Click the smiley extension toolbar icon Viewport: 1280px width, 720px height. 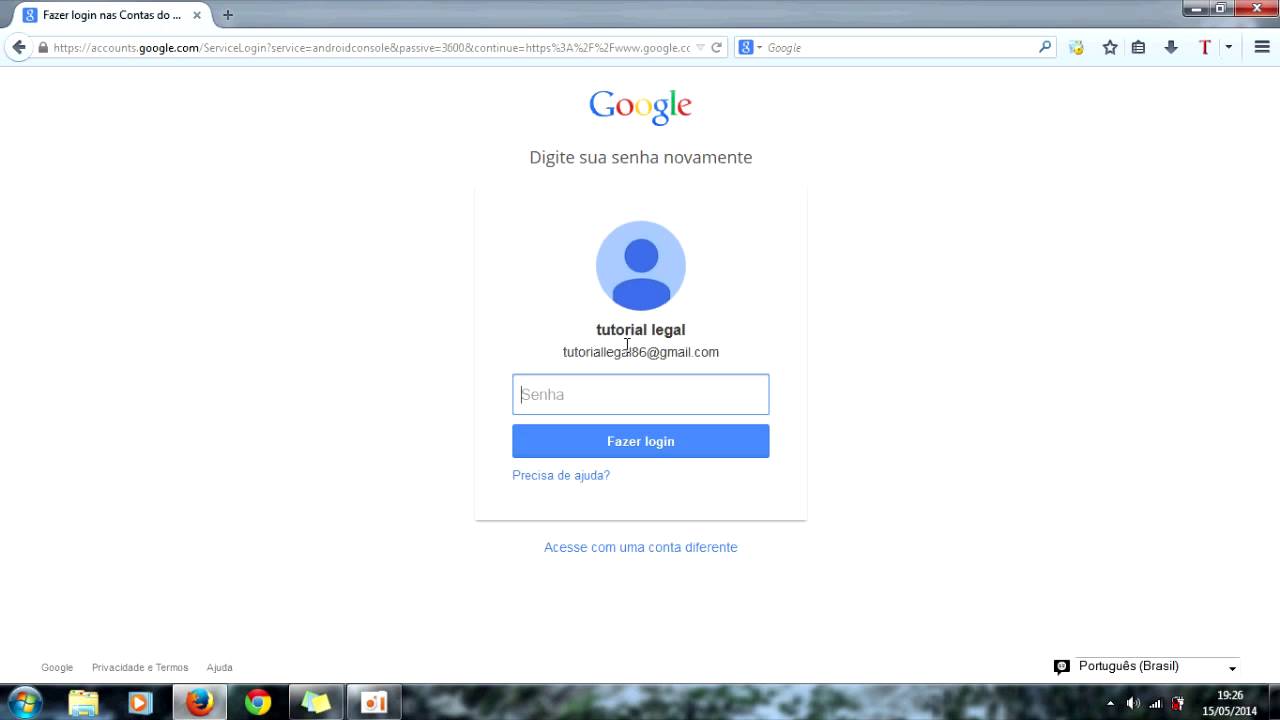[x=1077, y=48]
